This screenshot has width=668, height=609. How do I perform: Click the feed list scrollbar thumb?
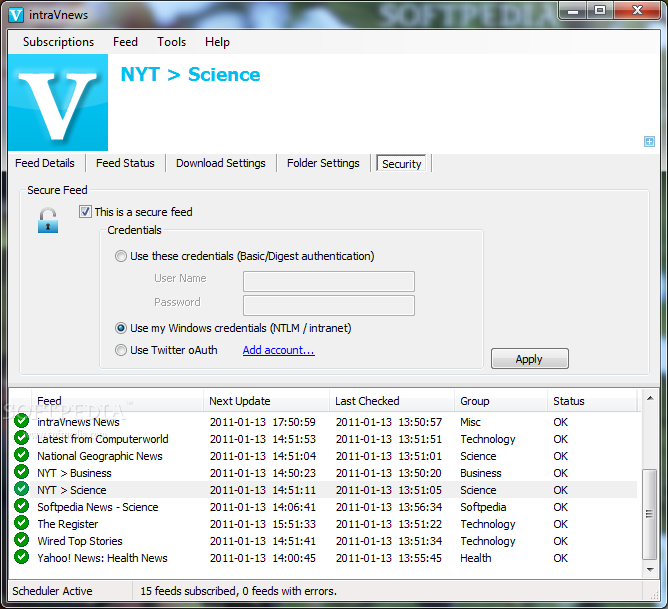point(650,514)
